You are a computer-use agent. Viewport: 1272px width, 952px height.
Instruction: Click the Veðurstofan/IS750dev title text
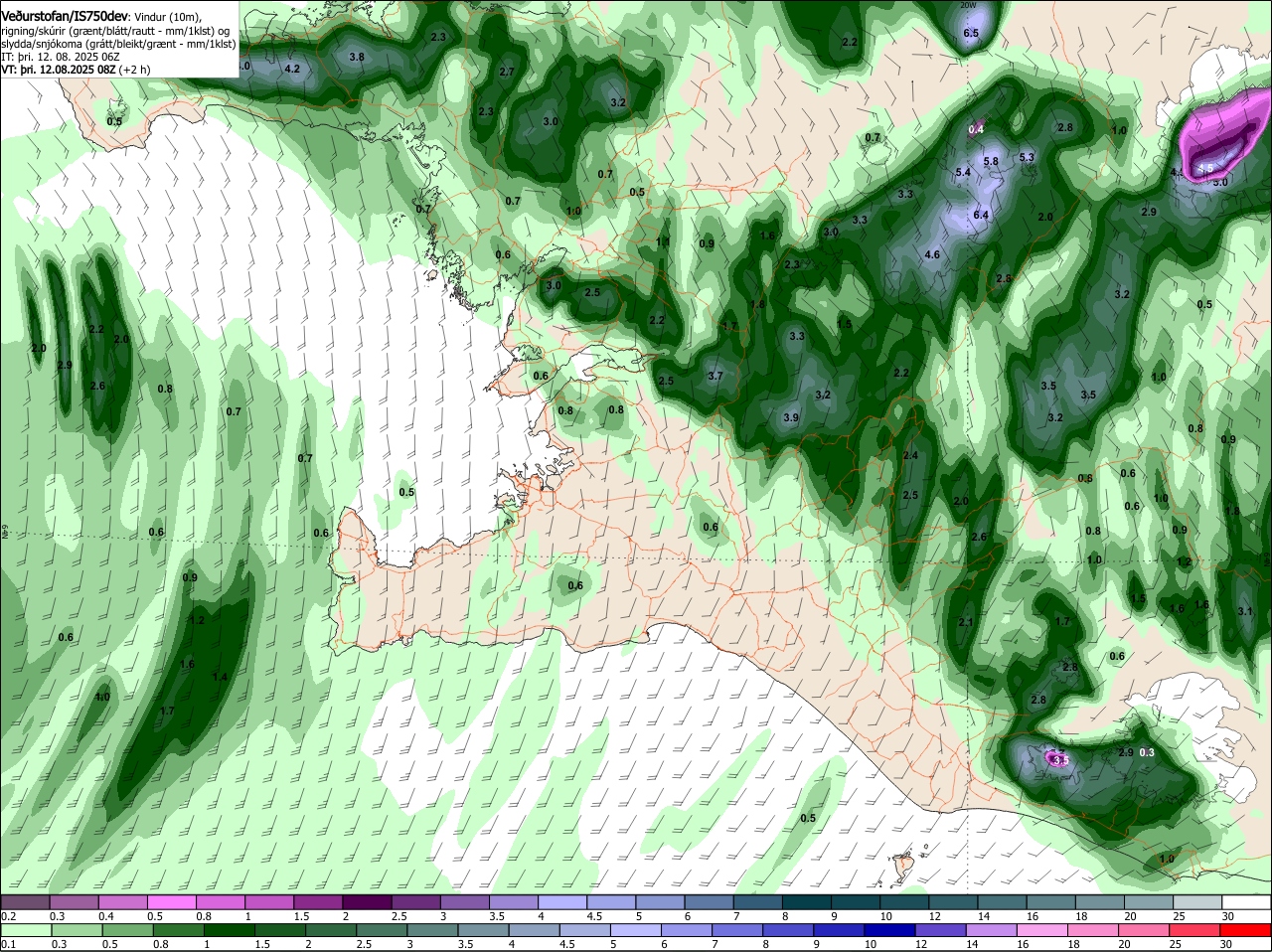point(65,17)
